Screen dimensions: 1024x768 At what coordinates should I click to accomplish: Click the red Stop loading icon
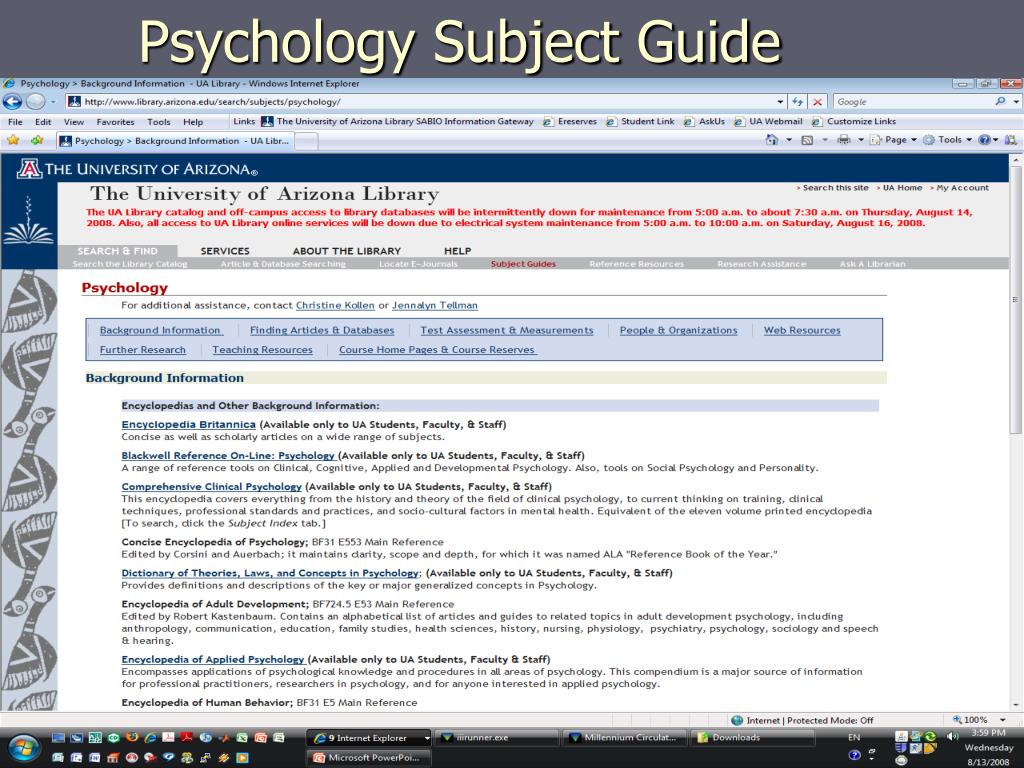point(817,102)
